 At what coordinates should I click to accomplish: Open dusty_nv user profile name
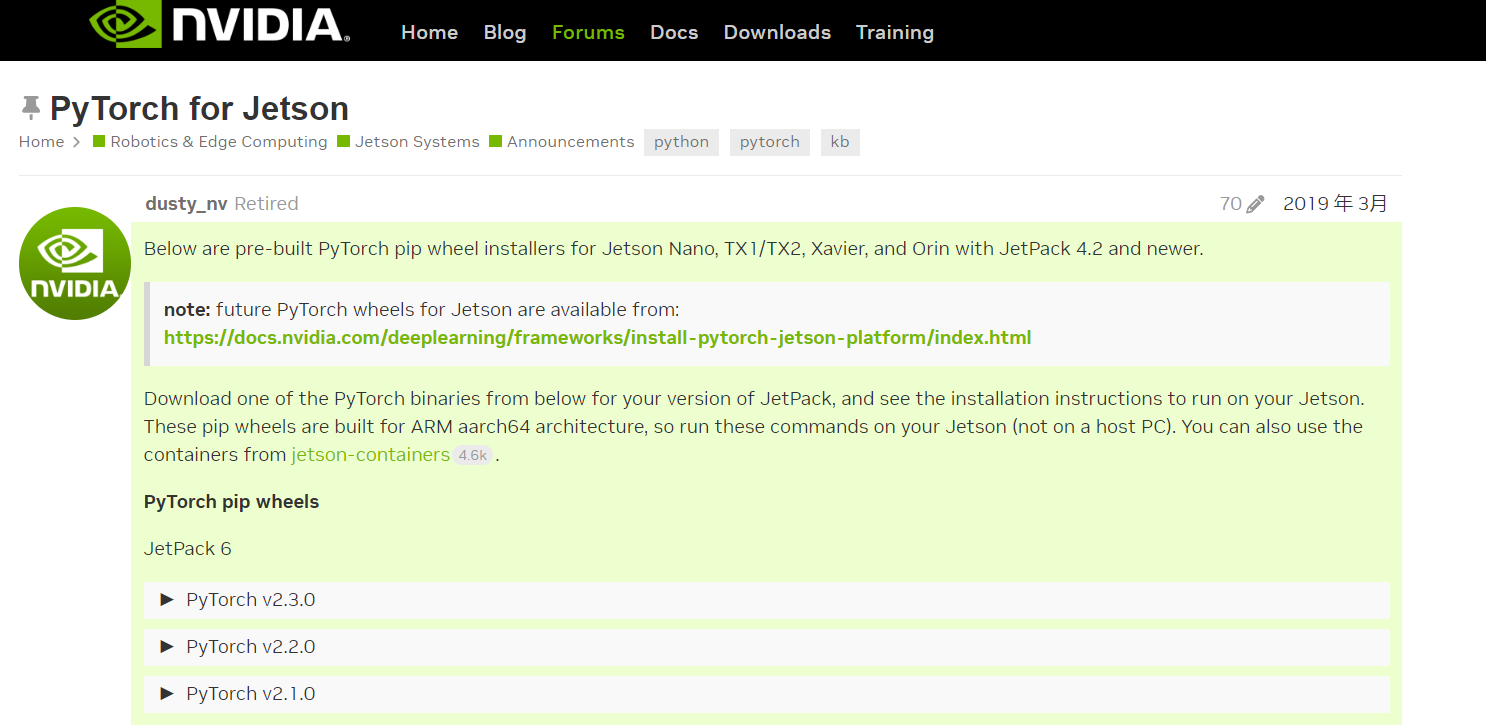(x=186, y=203)
